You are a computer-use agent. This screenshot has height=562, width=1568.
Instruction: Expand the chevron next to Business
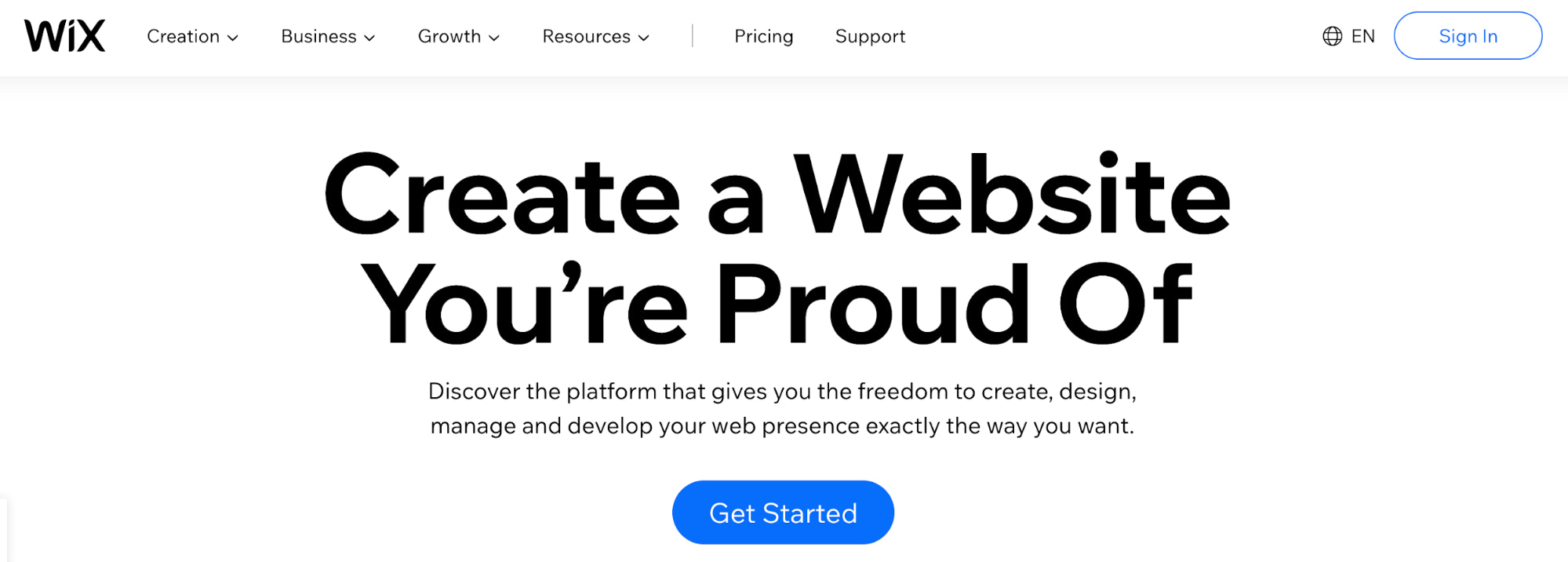click(x=370, y=38)
